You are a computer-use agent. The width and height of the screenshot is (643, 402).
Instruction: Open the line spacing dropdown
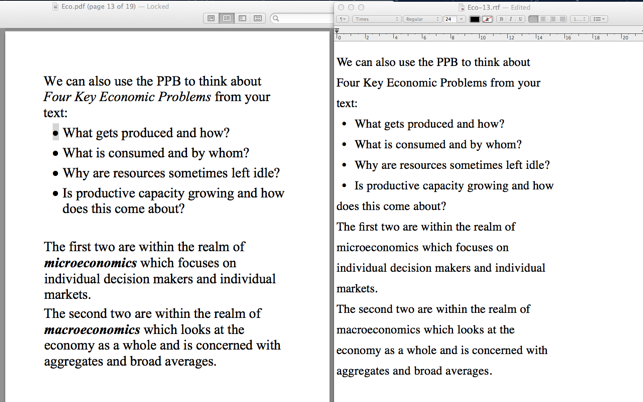click(579, 19)
